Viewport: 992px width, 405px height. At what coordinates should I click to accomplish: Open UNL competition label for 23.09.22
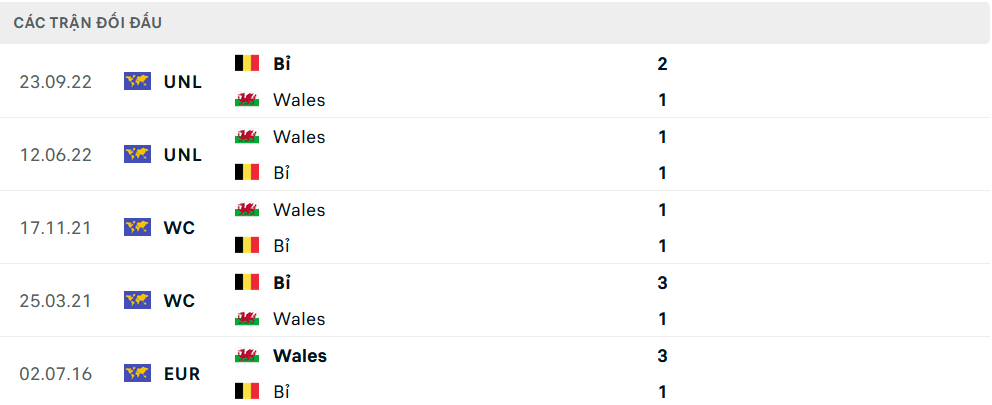(183, 82)
